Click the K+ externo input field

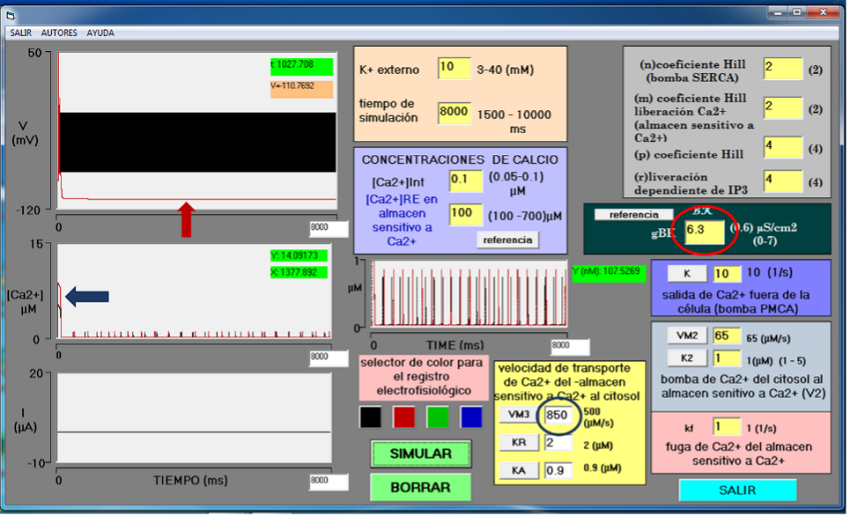[453, 68]
